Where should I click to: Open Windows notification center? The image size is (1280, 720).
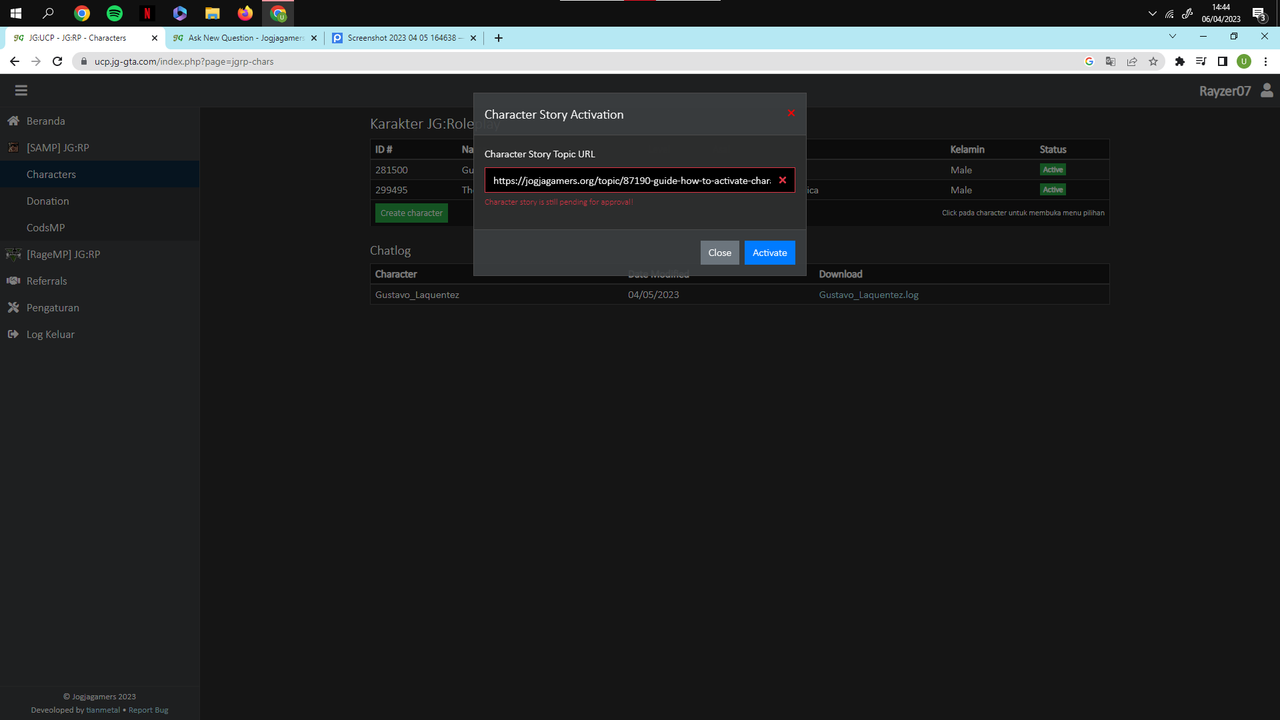pyautogui.click(x=1260, y=14)
